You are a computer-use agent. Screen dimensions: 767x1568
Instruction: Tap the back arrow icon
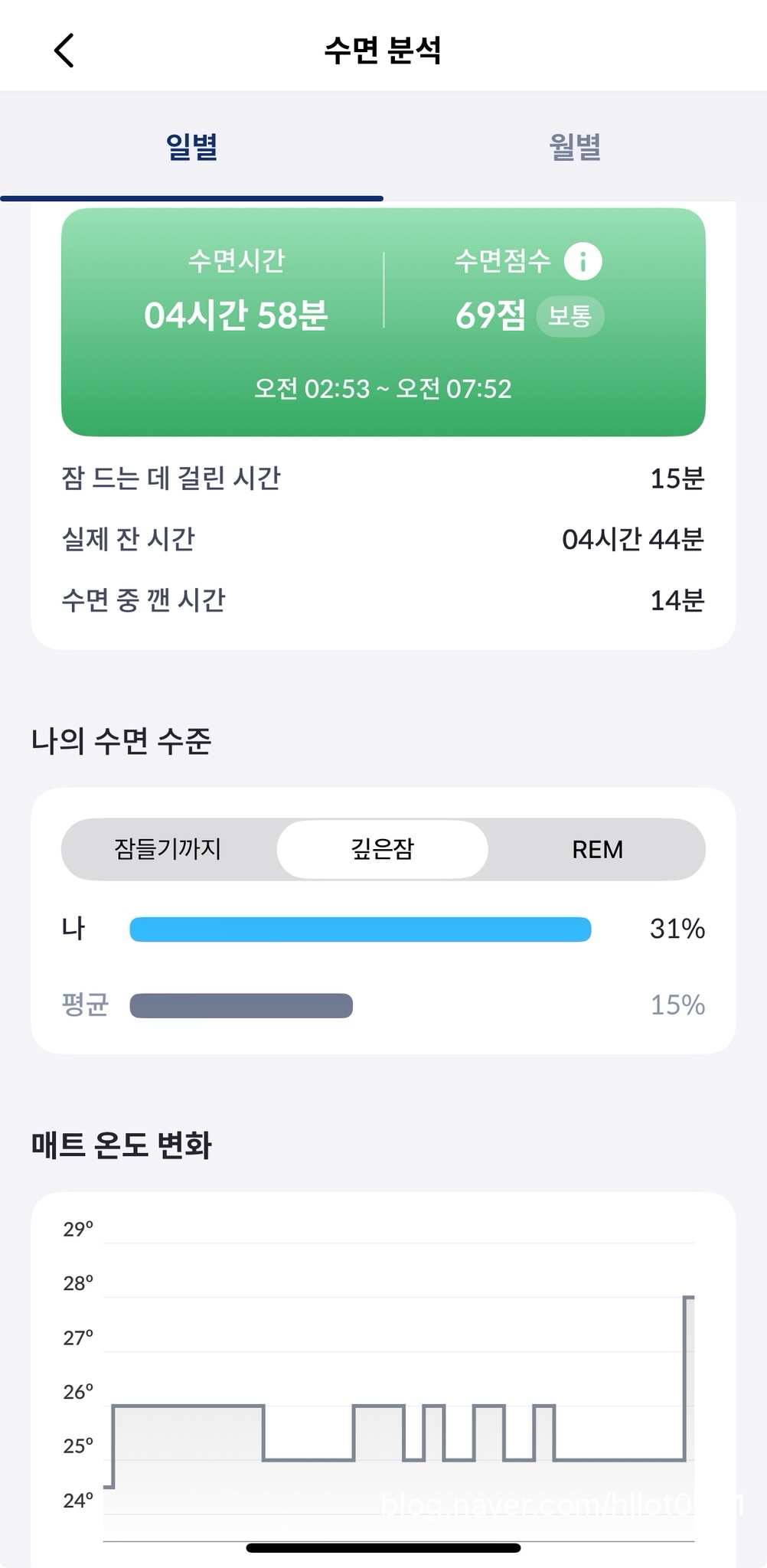(x=64, y=51)
